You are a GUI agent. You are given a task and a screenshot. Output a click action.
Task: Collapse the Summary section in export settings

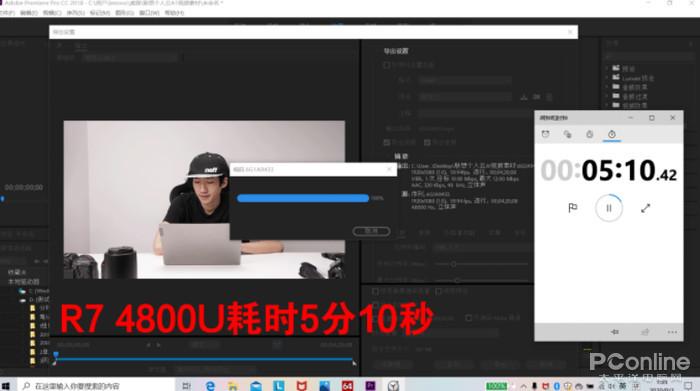point(401,156)
